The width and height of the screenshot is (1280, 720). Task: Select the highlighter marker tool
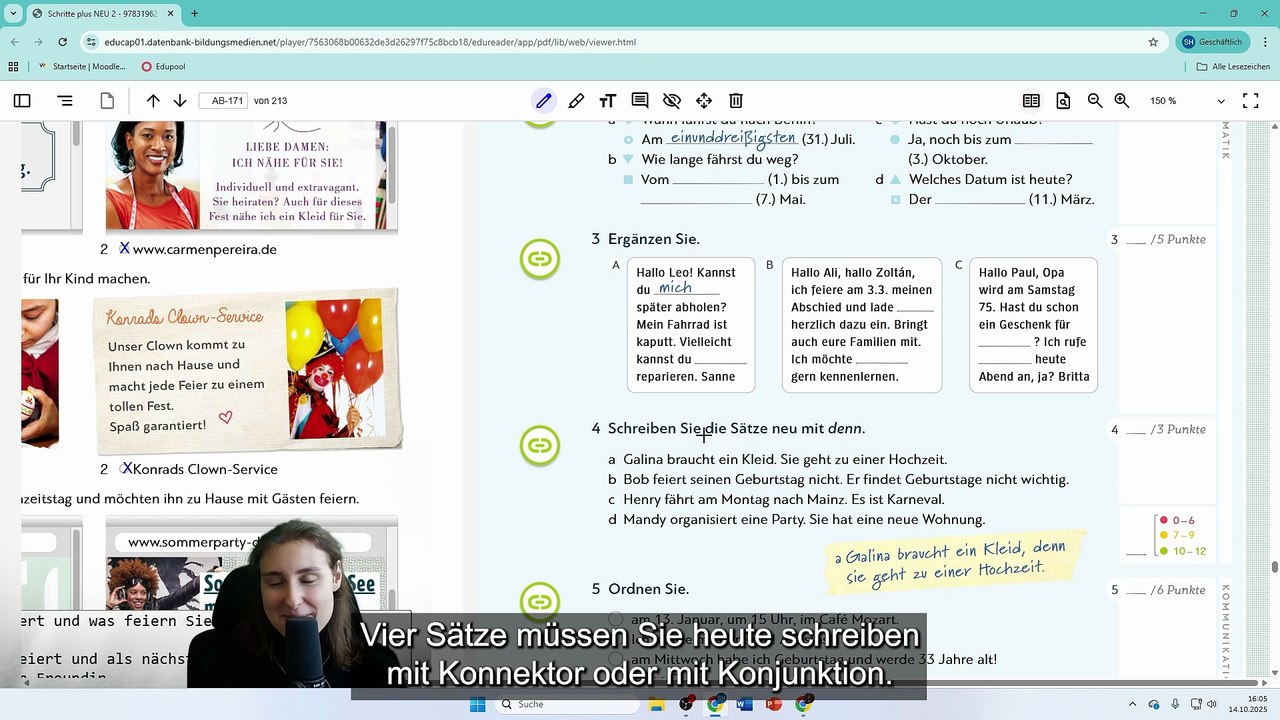point(576,101)
